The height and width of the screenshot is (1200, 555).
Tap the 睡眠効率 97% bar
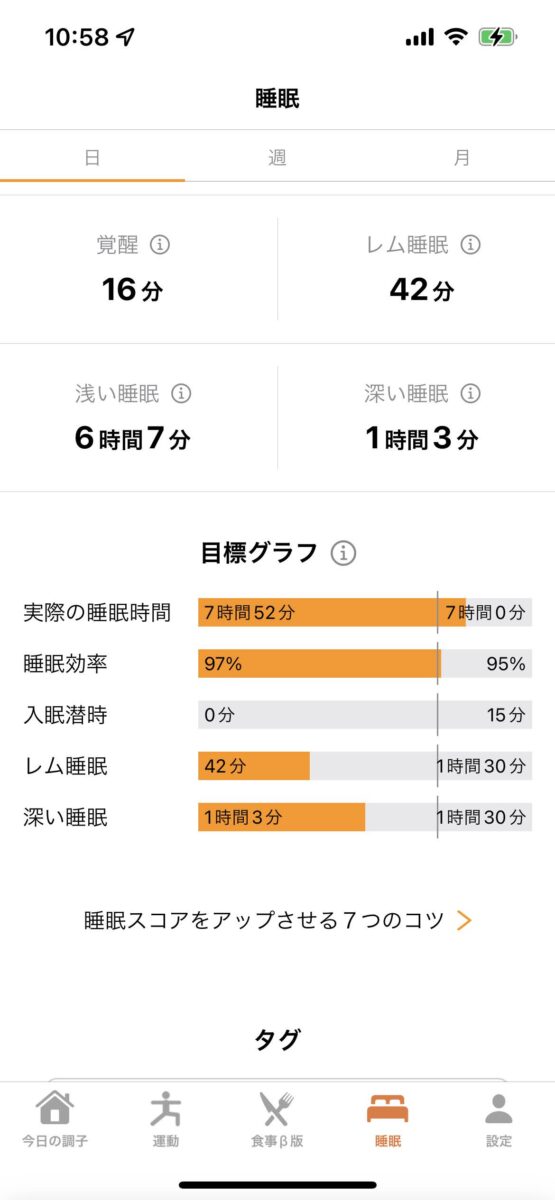[365, 664]
